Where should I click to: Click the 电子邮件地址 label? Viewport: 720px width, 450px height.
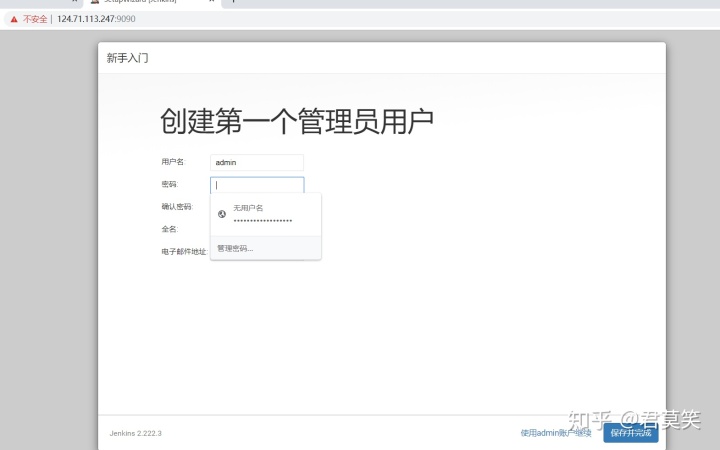coord(184,252)
